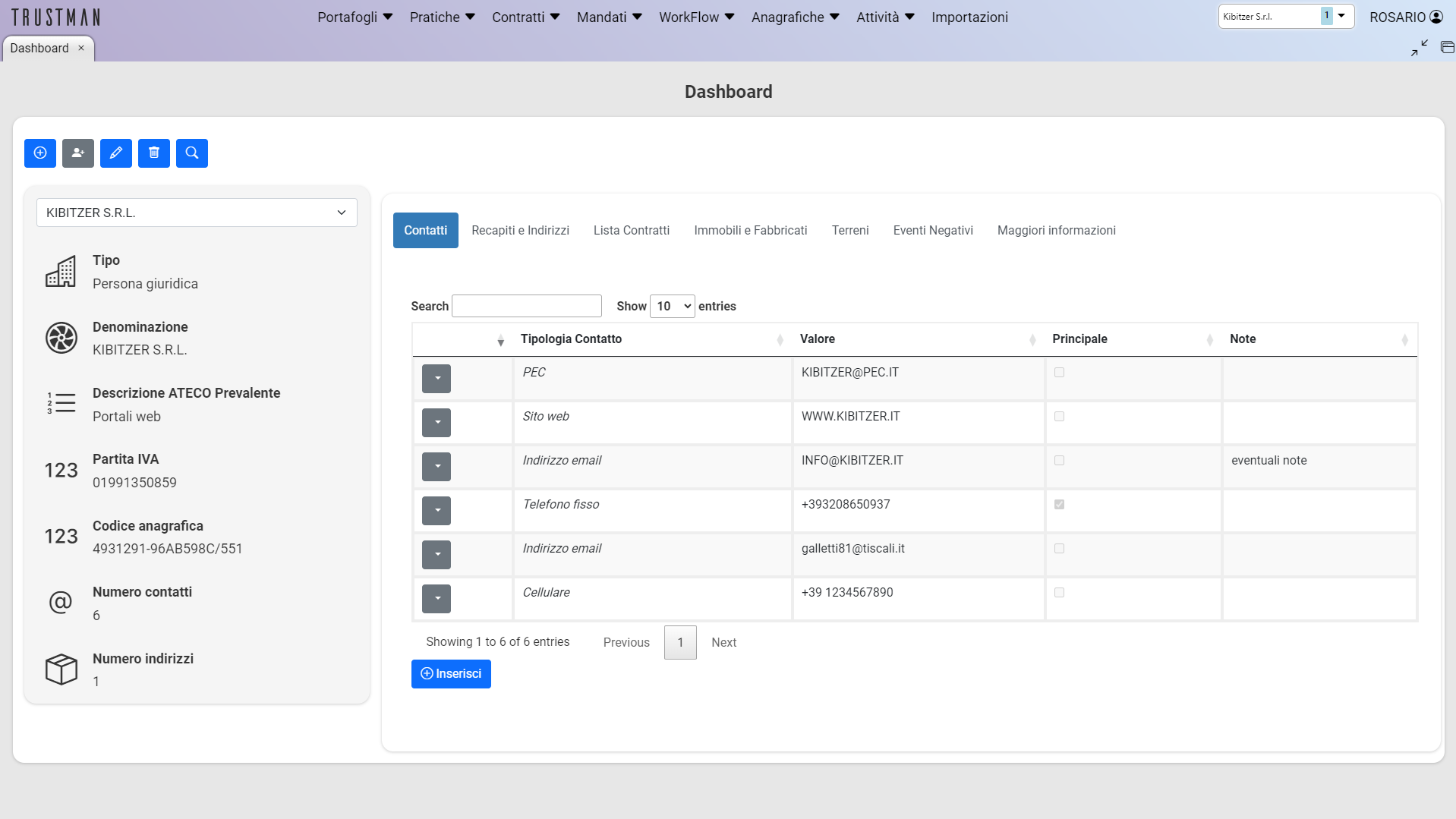Toggle Principale checkbox for PEC row
This screenshot has width=1456, height=819.
click(1060, 373)
